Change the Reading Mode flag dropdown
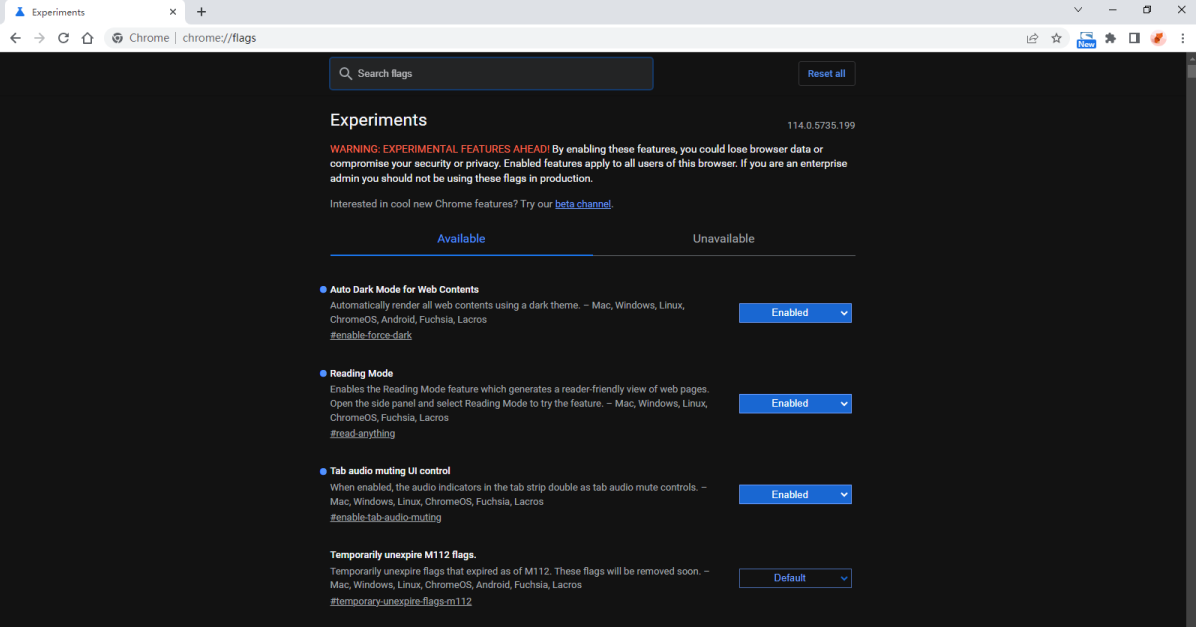 click(795, 404)
